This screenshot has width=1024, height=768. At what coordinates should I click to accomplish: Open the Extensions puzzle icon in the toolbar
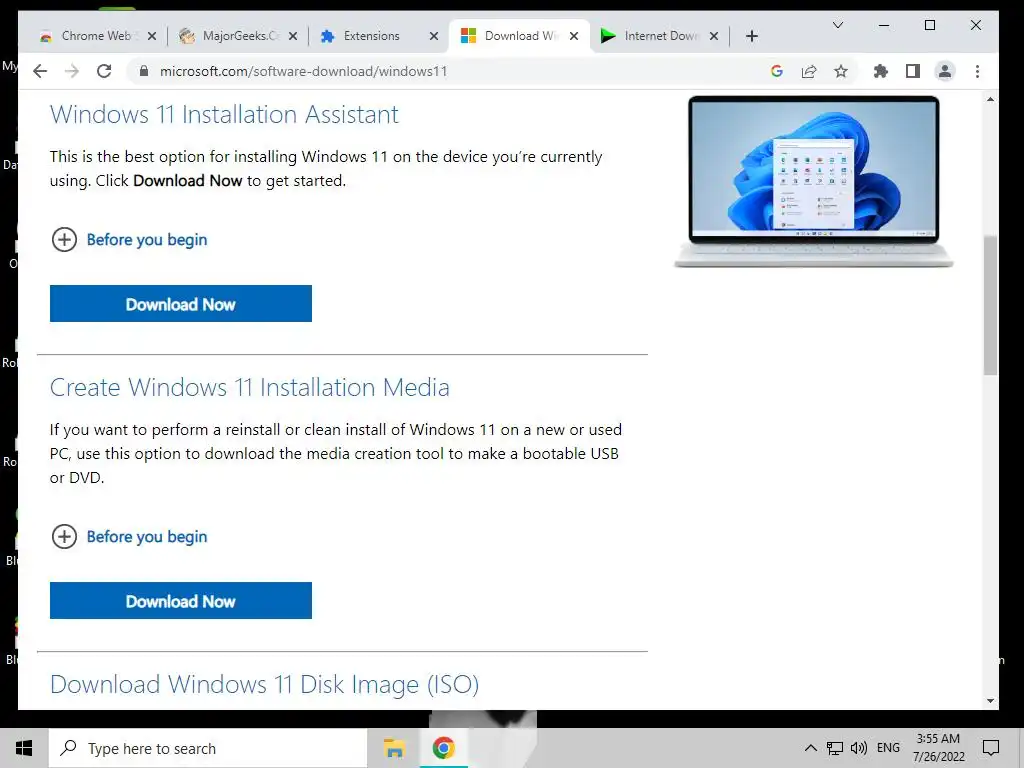pos(881,71)
